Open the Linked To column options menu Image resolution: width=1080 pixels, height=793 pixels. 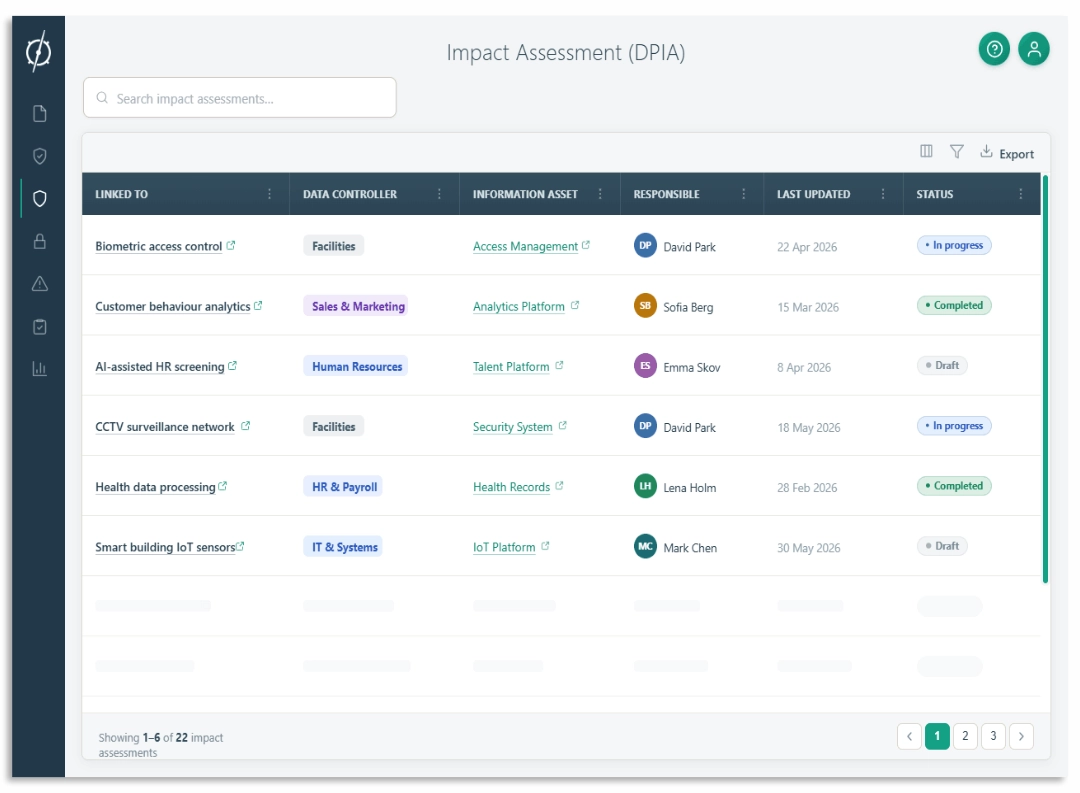point(269,194)
